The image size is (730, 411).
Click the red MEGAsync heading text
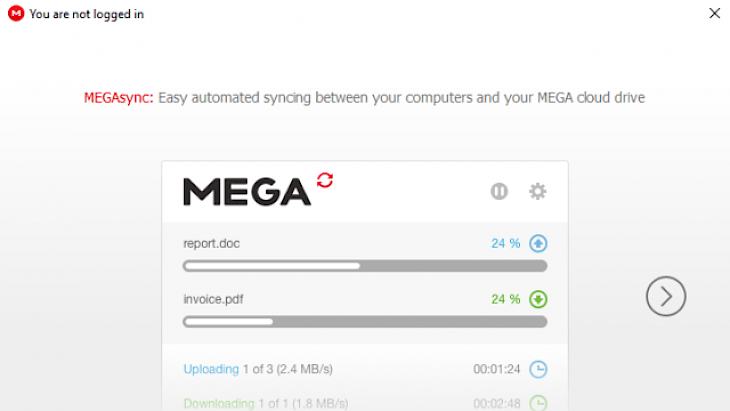118,98
